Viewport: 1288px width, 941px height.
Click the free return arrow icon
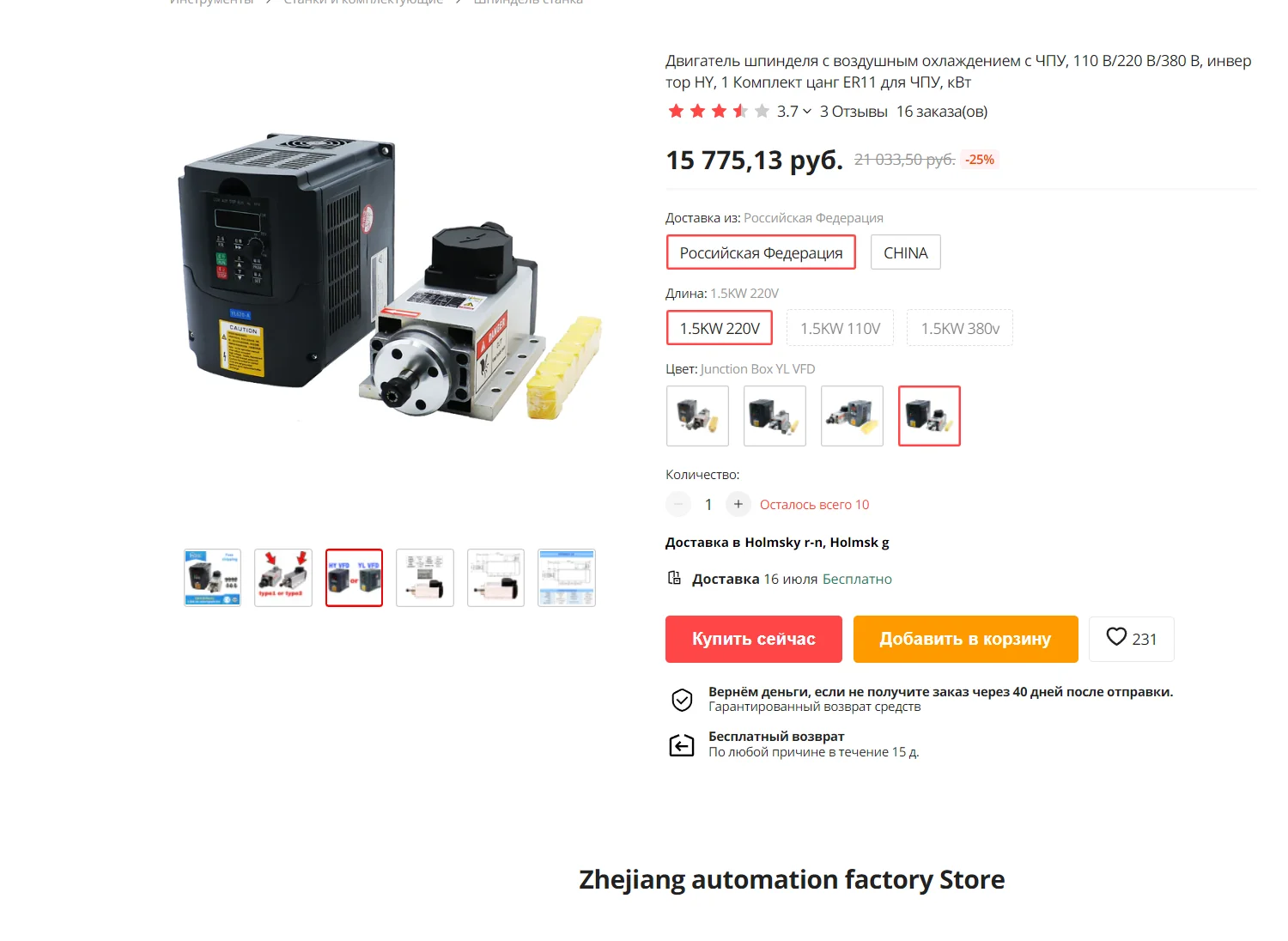(682, 744)
